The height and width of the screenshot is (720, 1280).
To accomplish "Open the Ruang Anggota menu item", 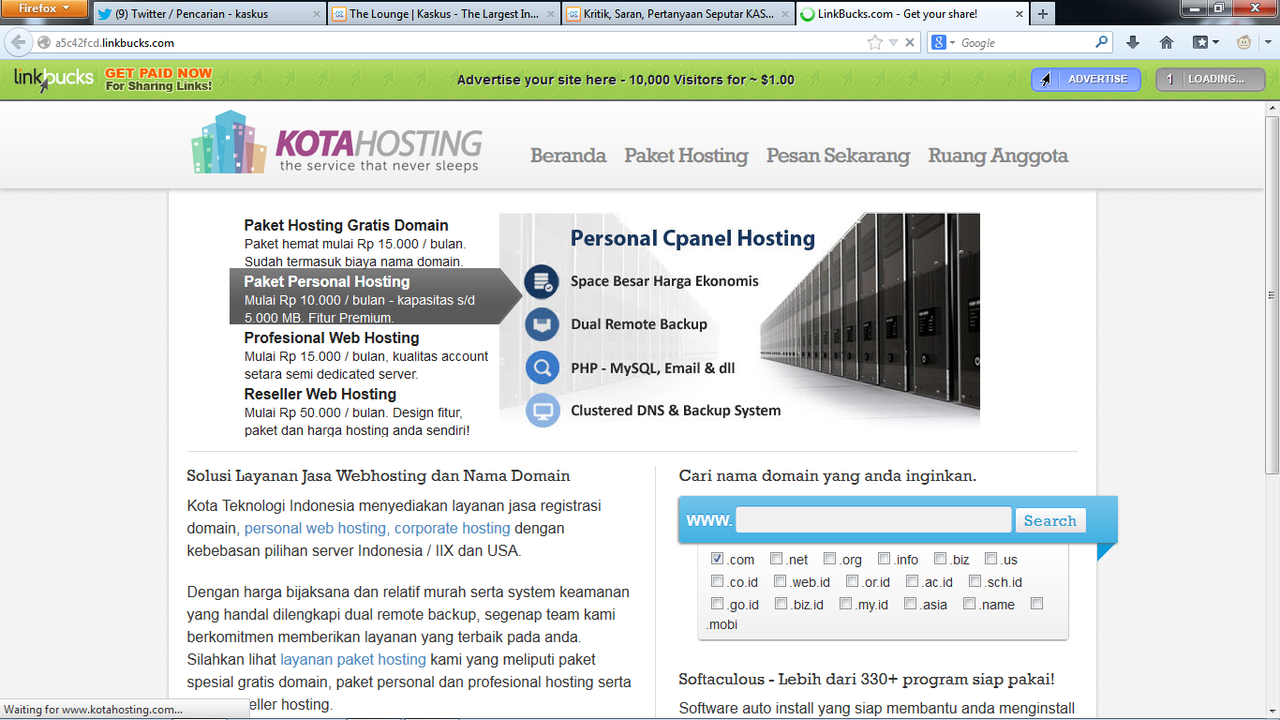I will click(x=998, y=155).
